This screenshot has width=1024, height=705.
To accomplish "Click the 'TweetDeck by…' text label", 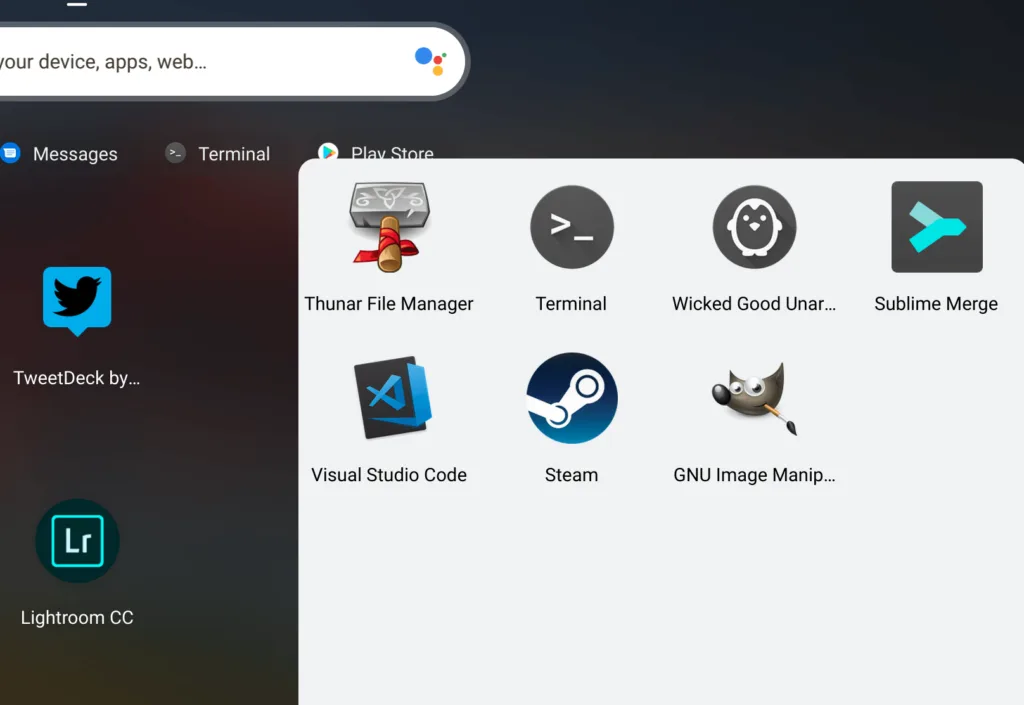I will pos(77,378).
